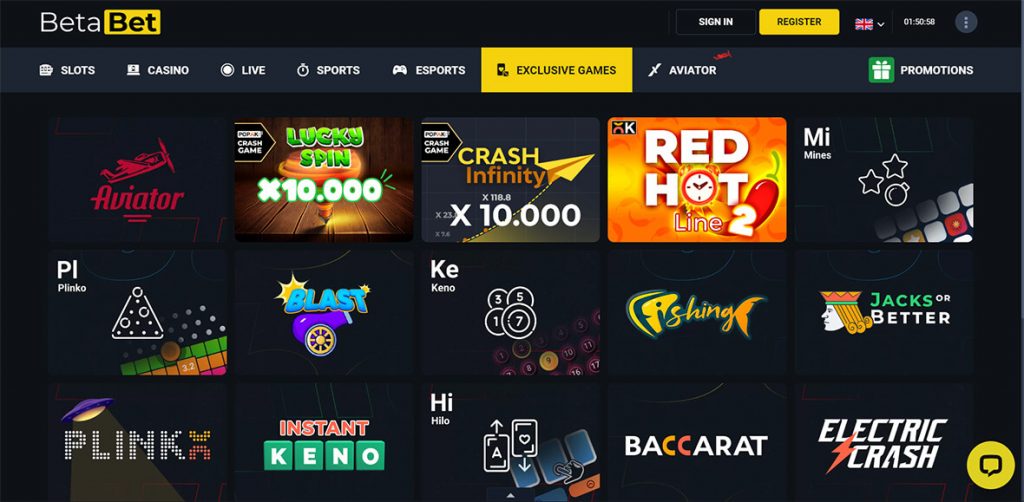Click the BetaBet logo
1024x502 pixels.
click(101, 22)
